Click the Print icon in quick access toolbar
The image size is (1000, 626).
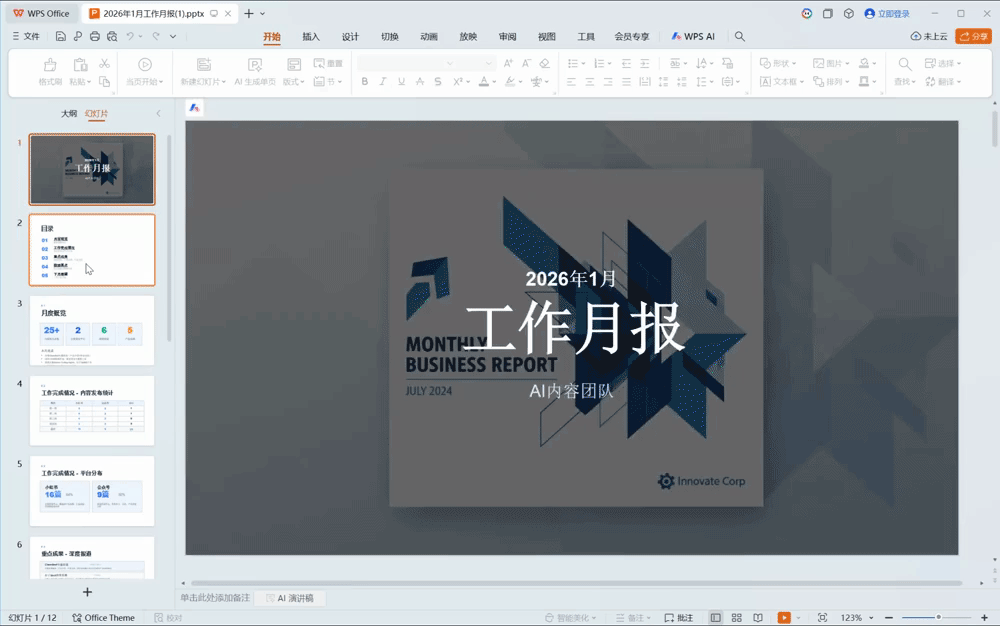coord(94,36)
